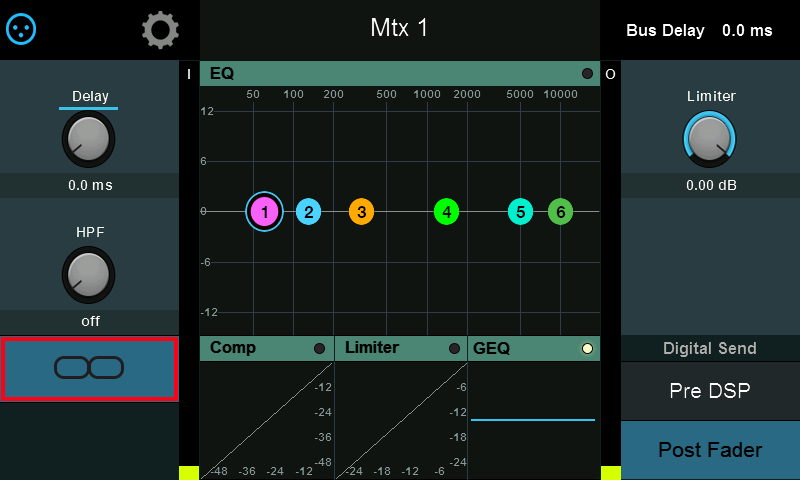This screenshot has height=480, width=800.
Task: Click the Mtx 1 channel title
Action: [x=399, y=28]
